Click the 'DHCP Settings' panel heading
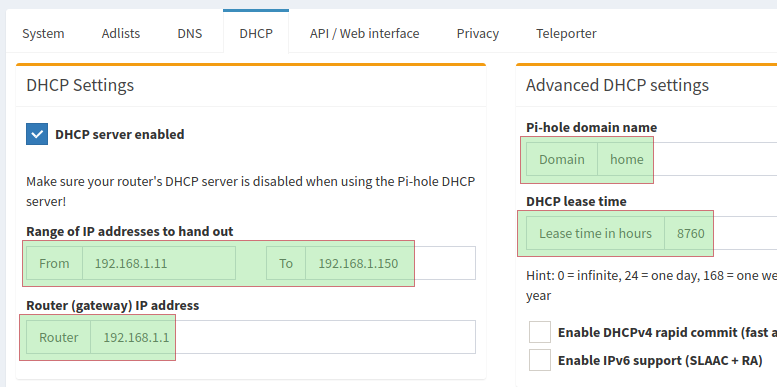 [x=80, y=85]
